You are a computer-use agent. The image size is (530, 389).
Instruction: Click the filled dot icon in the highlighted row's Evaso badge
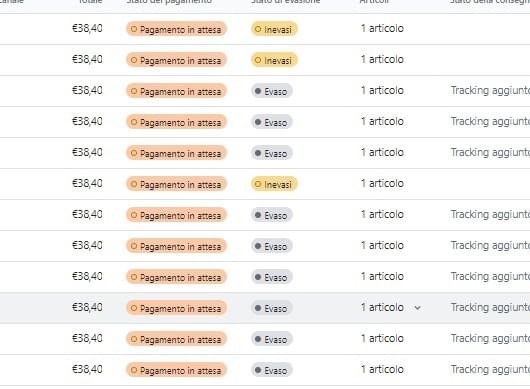(x=258, y=308)
